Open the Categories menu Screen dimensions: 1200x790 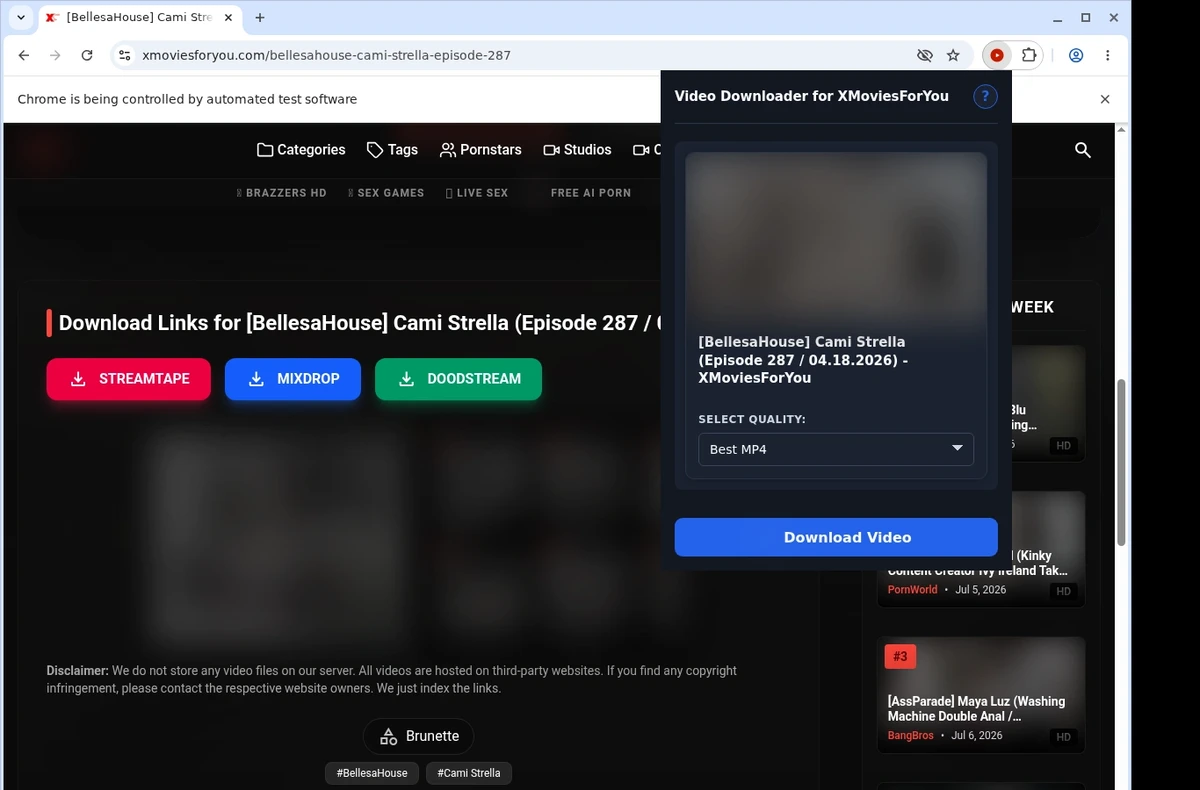(301, 150)
